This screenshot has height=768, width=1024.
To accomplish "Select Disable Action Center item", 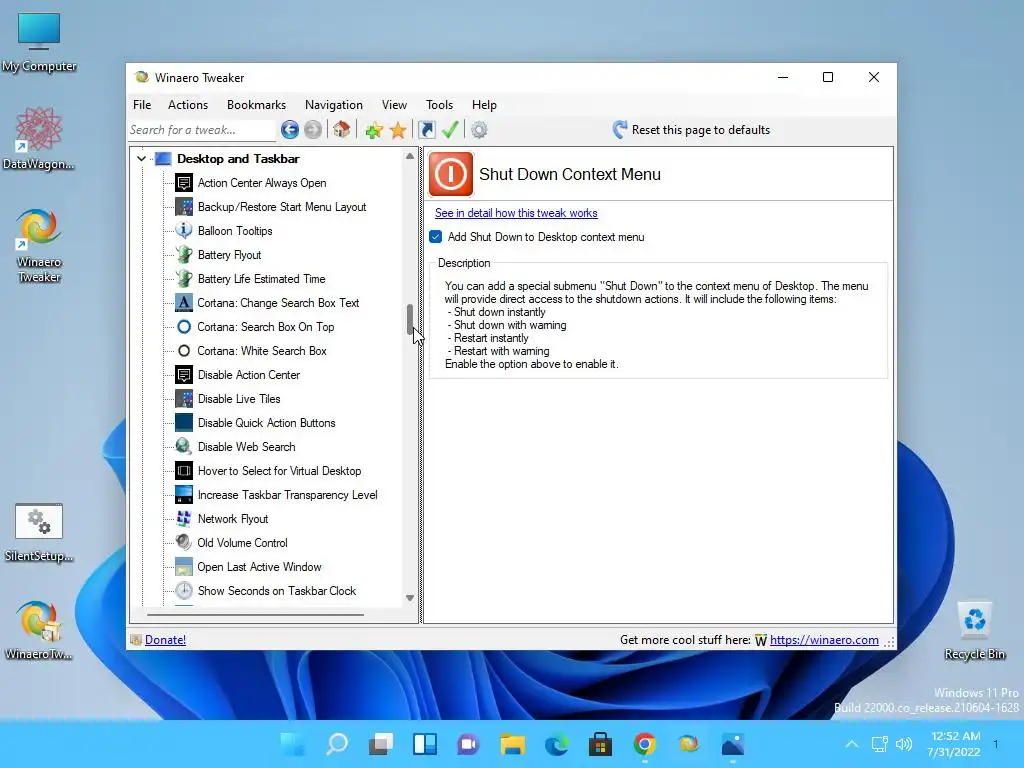I will click(x=249, y=375).
